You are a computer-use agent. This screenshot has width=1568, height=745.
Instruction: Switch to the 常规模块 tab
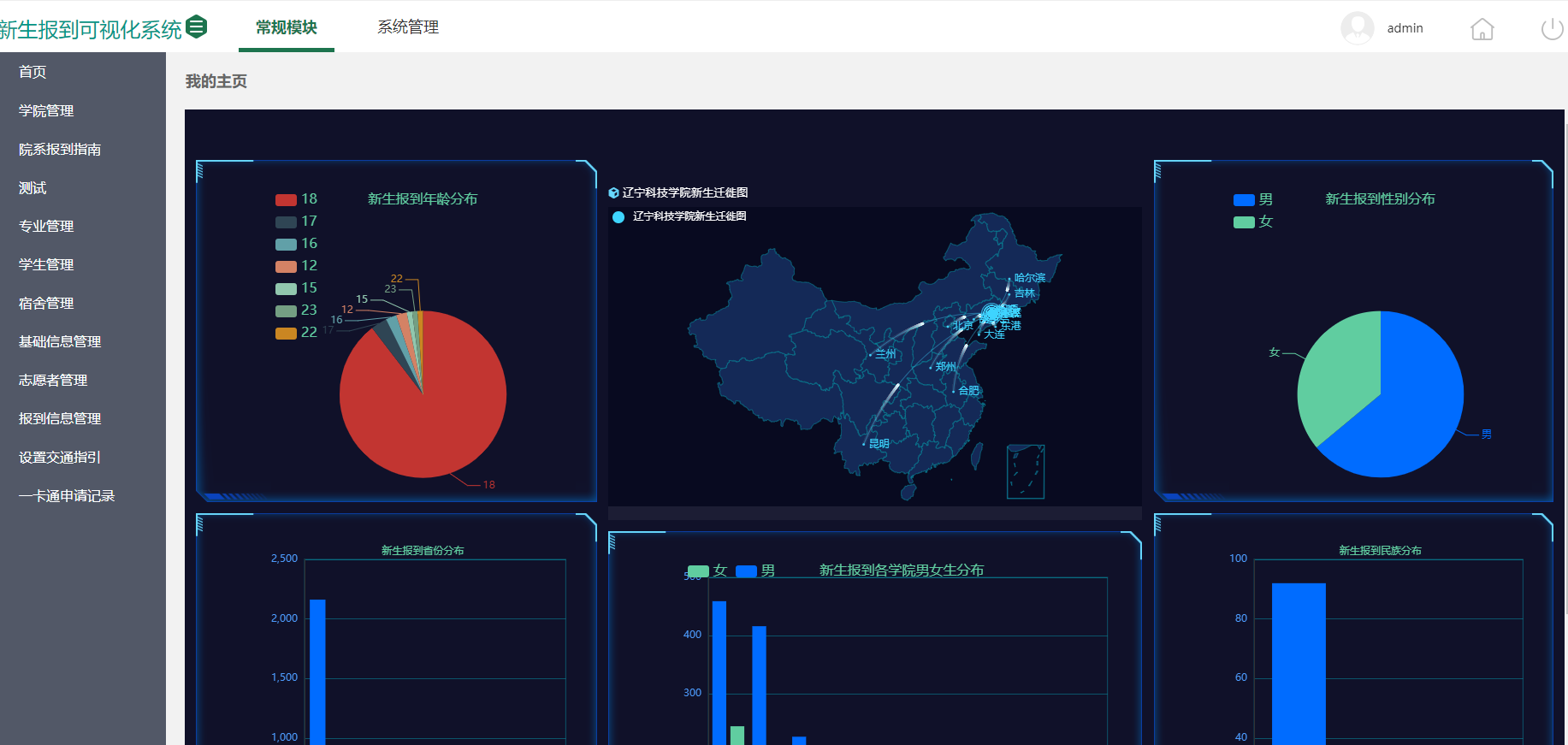pyautogui.click(x=286, y=27)
